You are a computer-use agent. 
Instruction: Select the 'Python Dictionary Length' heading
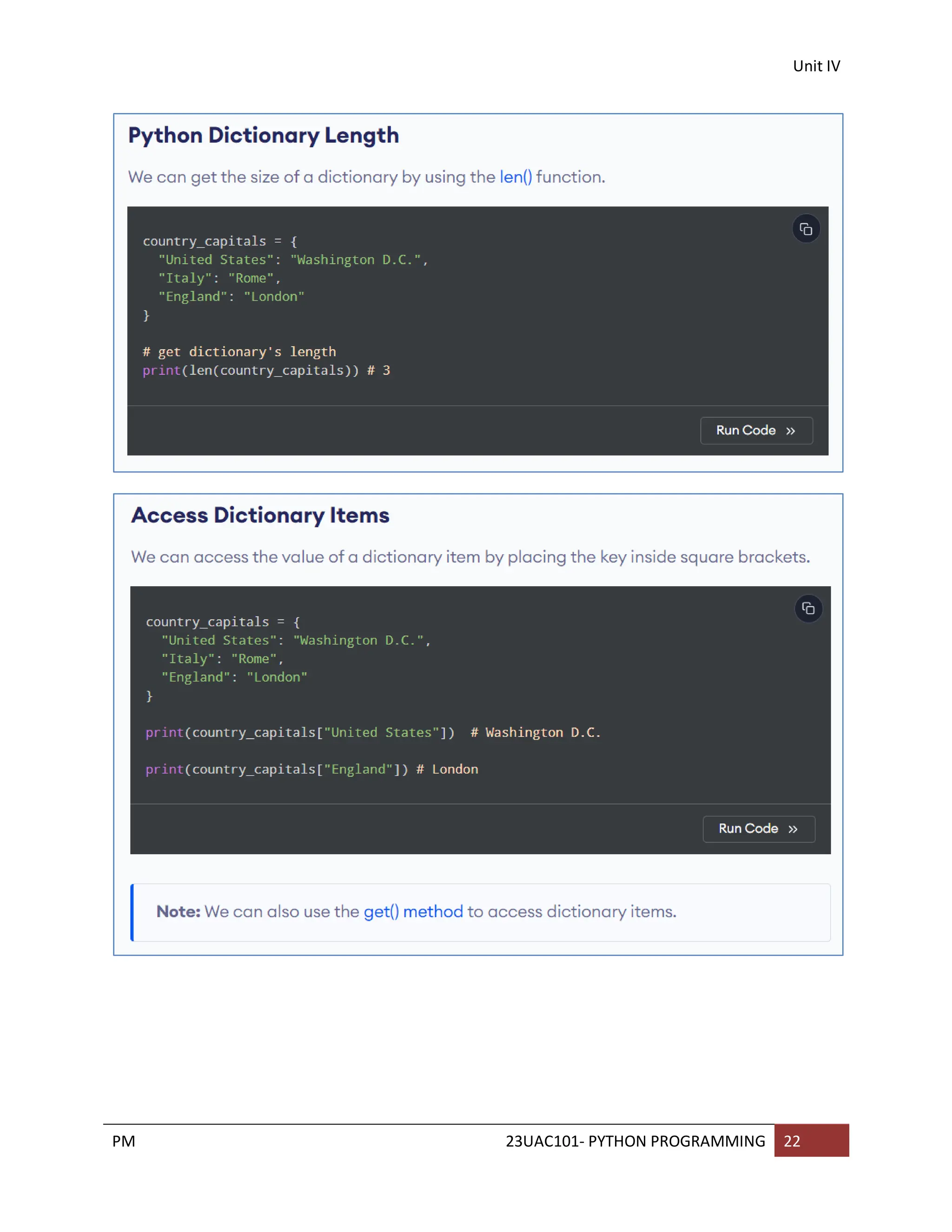pyautogui.click(x=264, y=135)
